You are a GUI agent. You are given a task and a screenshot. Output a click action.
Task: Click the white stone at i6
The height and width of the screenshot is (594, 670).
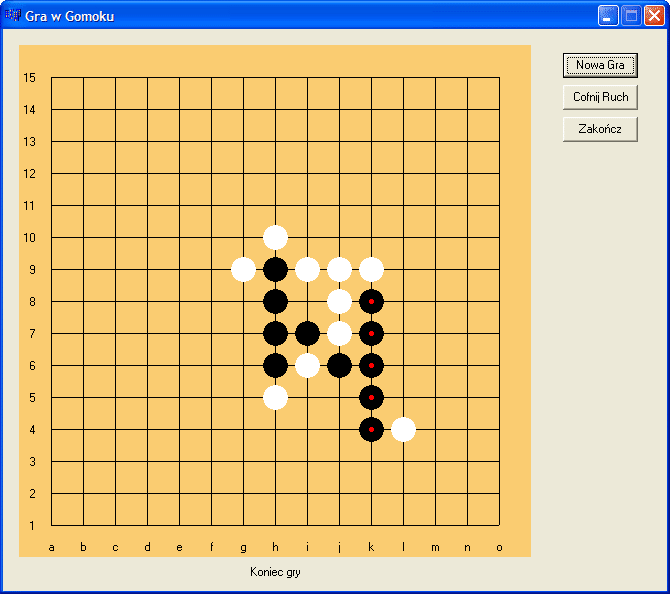click(x=307, y=365)
